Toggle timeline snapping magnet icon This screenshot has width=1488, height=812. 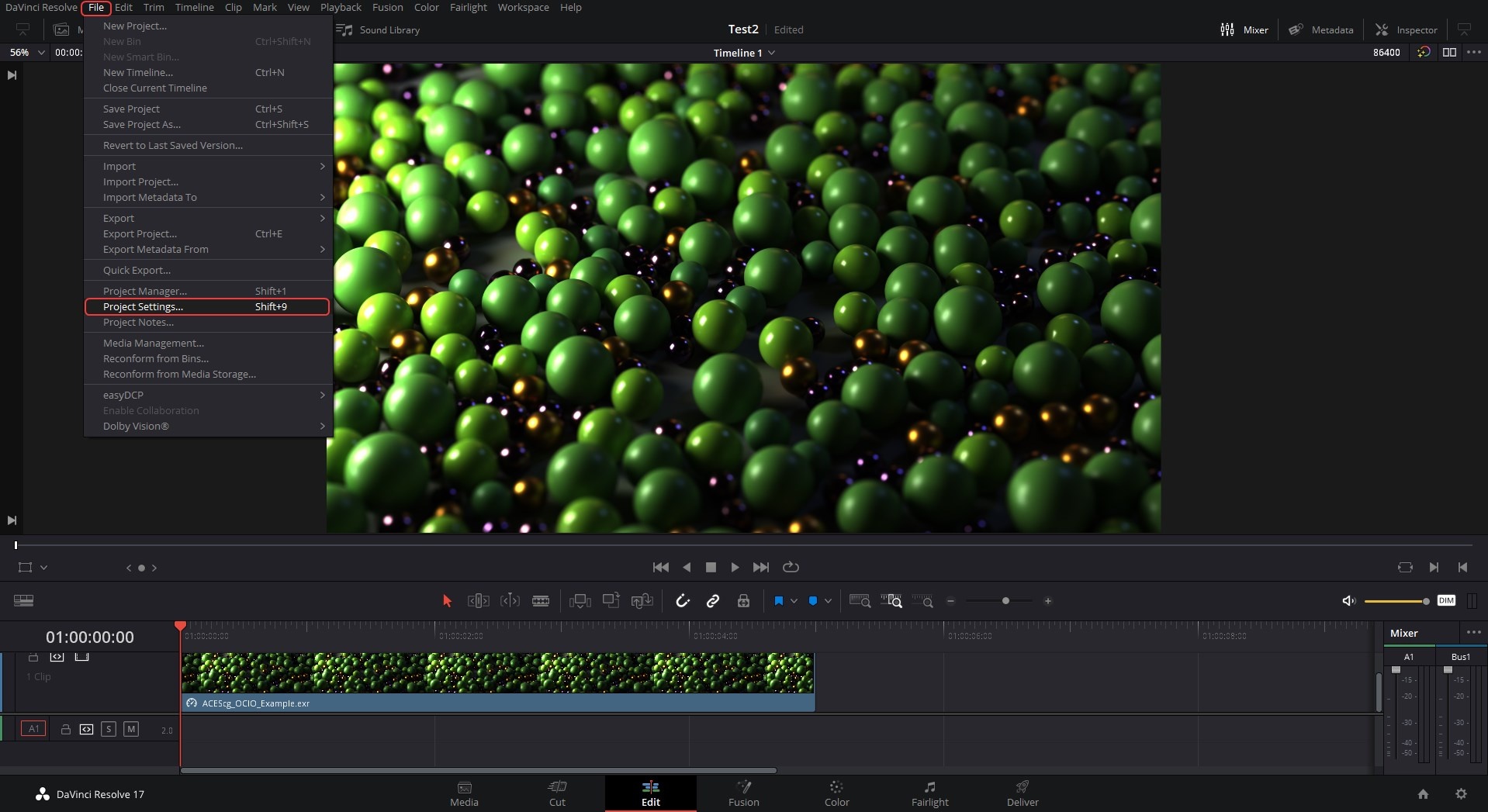point(683,601)
